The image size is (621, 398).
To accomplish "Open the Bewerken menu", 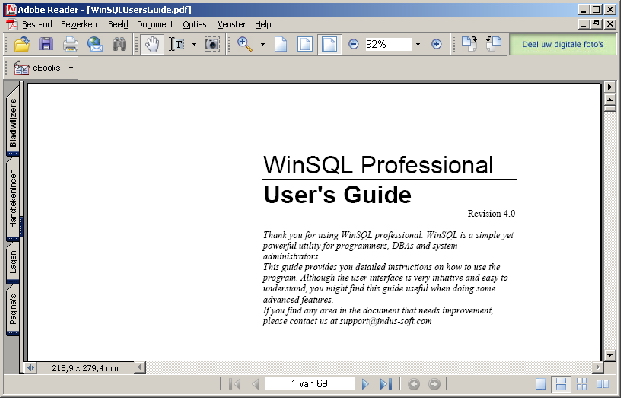I will [80, 25].
